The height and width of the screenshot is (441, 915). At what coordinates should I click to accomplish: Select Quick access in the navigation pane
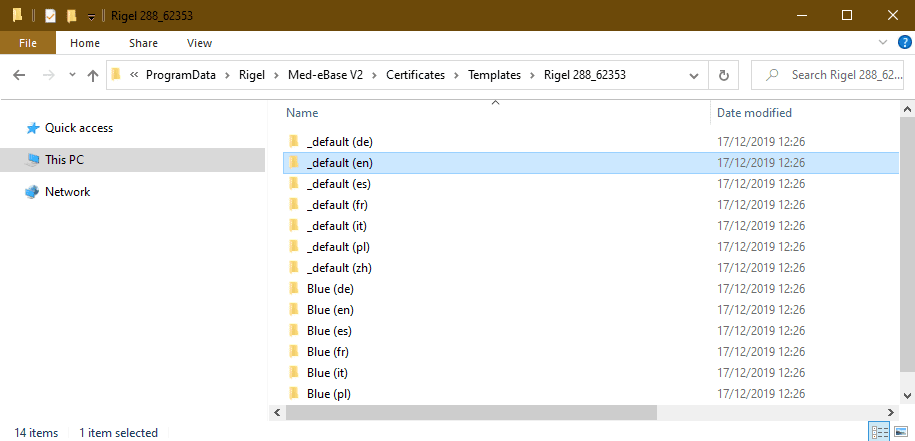(78, 128)
